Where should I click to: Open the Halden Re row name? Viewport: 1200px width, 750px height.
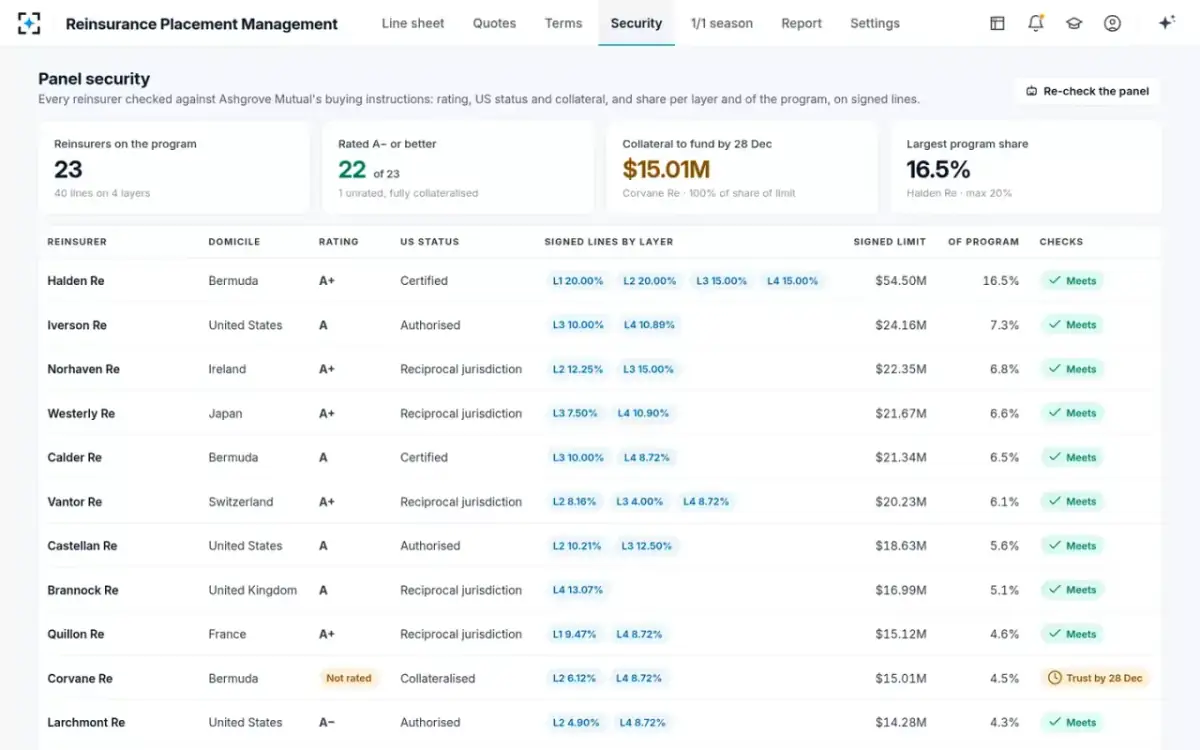76,281
